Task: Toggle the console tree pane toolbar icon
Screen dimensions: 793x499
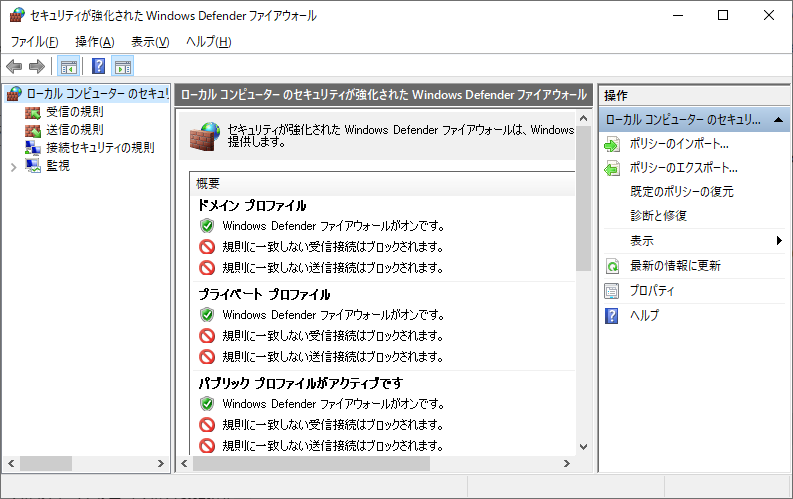Action: pyautogui.click(x=68, y=66)
